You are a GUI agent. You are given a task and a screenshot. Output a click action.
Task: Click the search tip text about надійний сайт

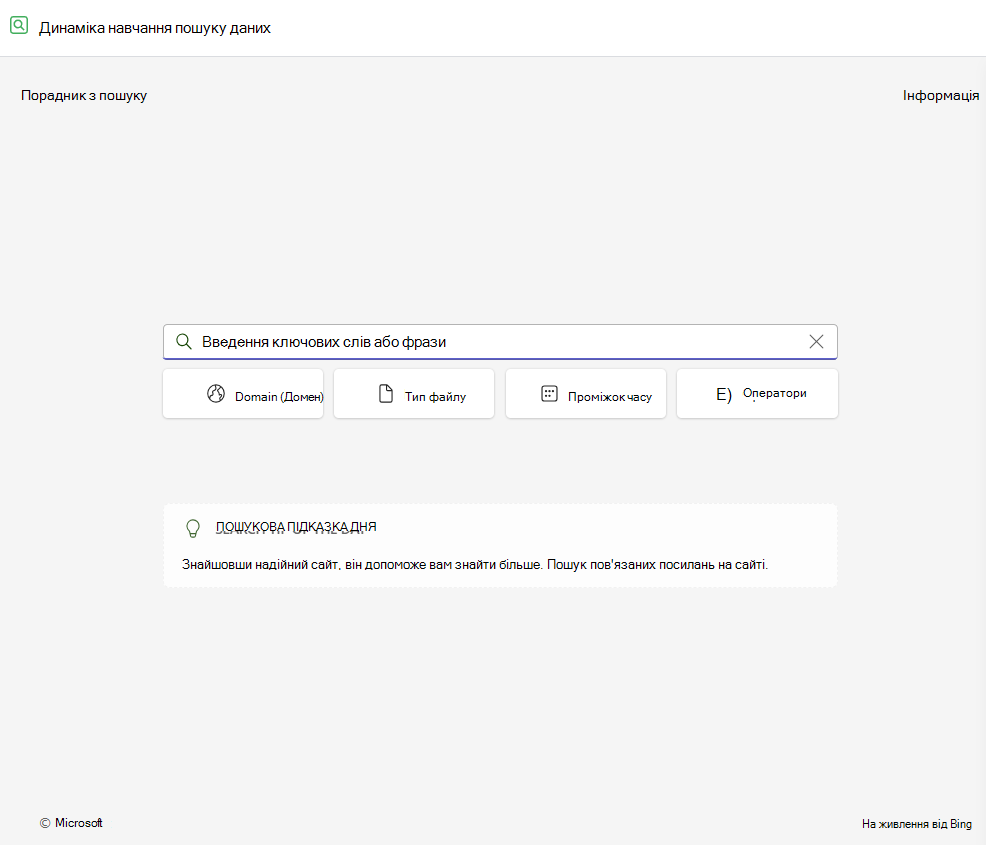[475, 565]
